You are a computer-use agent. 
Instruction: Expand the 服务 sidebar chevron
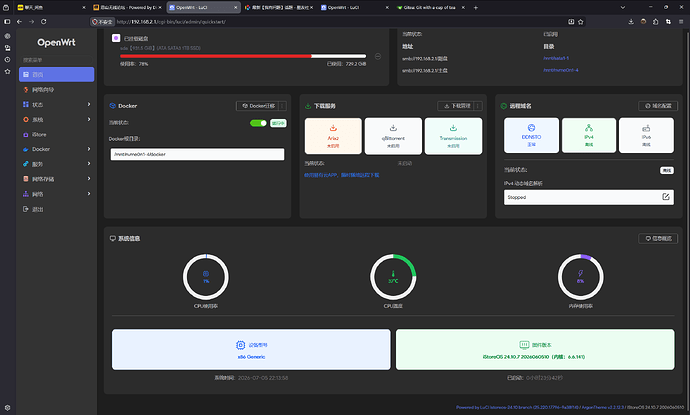click(89, 164)
